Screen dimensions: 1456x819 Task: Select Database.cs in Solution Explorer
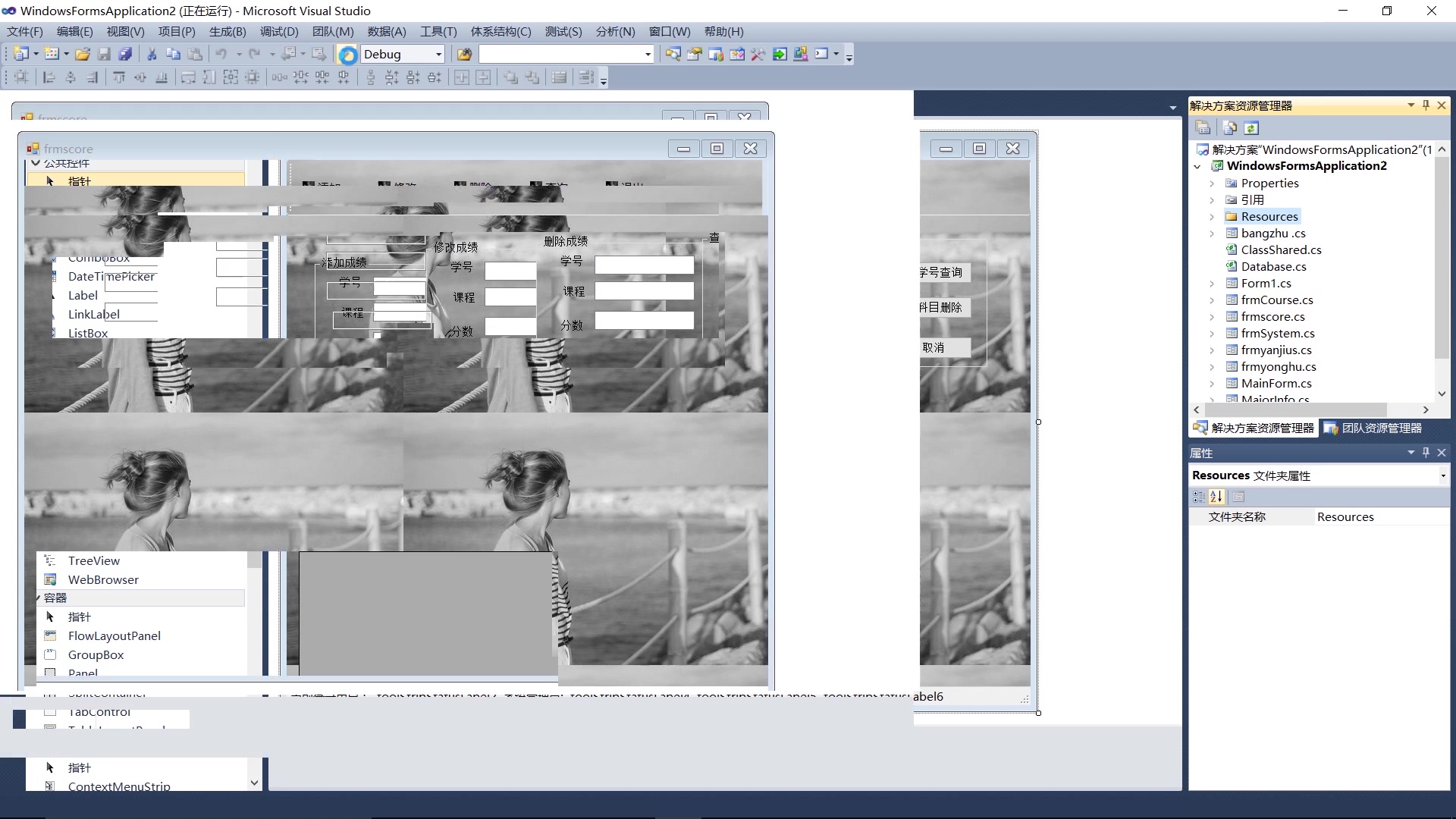coord(1273,267)
